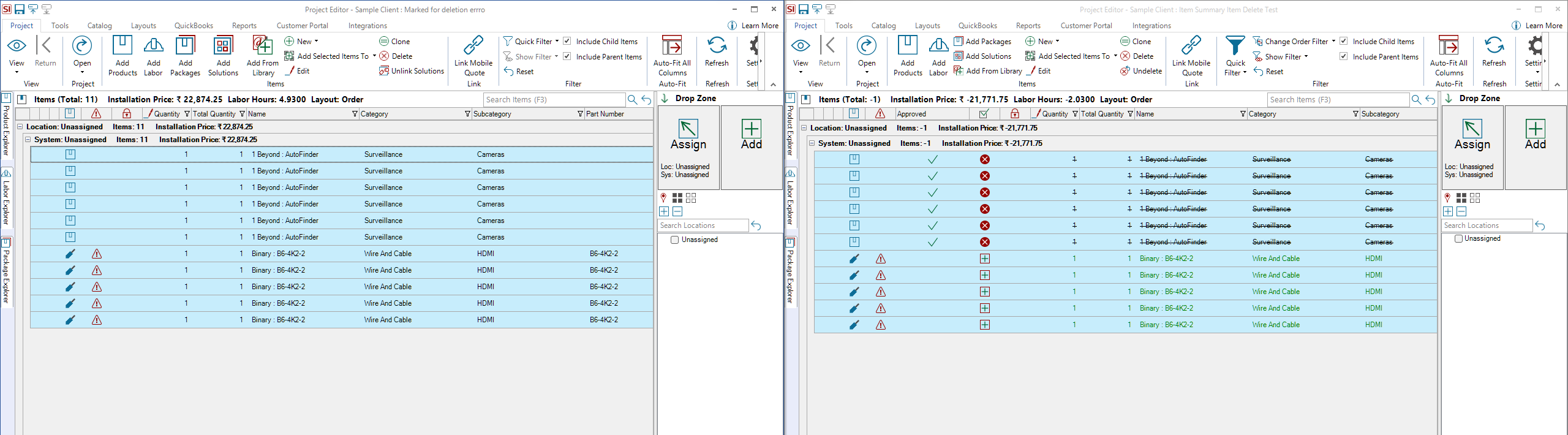Open Customer Portal tab in right window

click(x=1086, y=26)
